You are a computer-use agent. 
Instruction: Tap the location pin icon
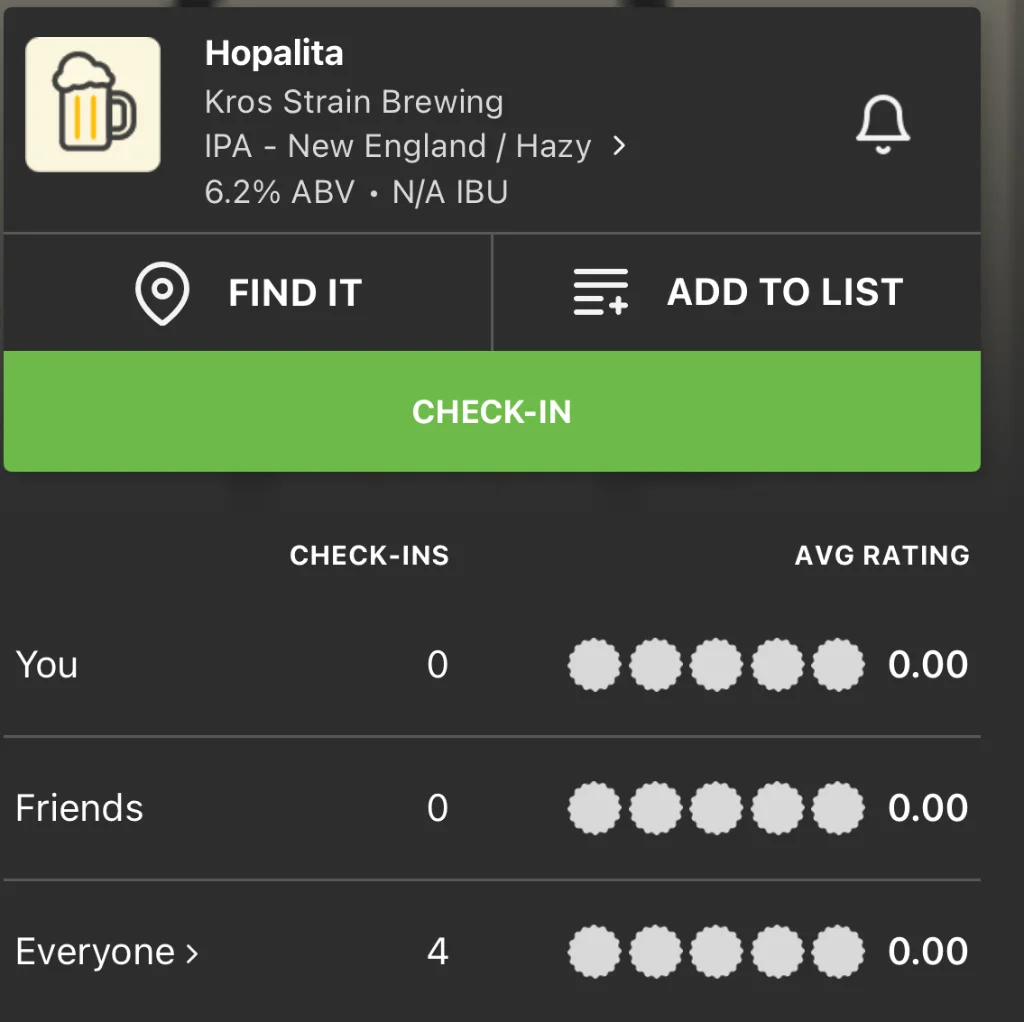click(x=162, y=293)
